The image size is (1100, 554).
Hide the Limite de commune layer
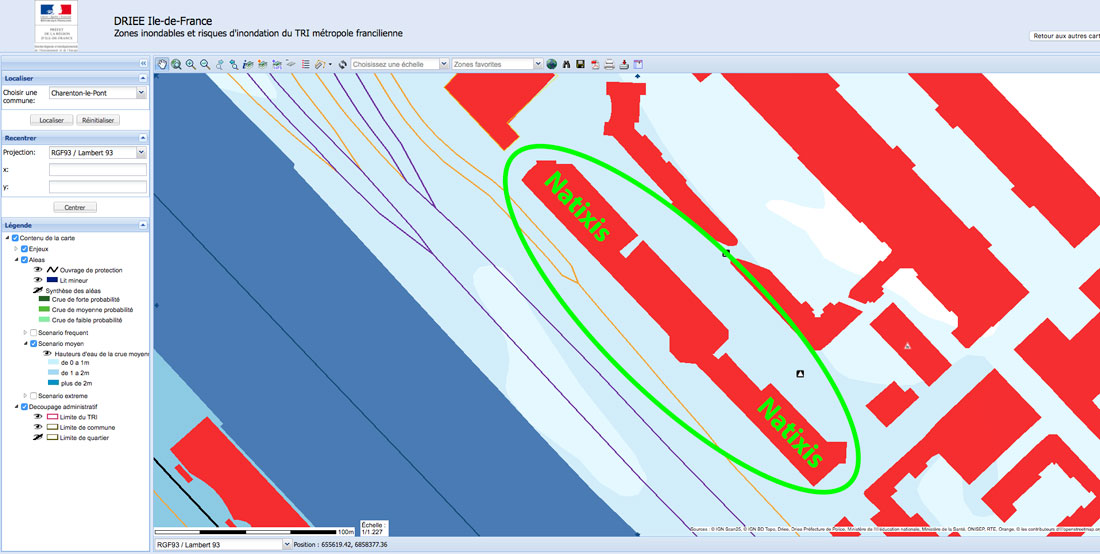38,427
